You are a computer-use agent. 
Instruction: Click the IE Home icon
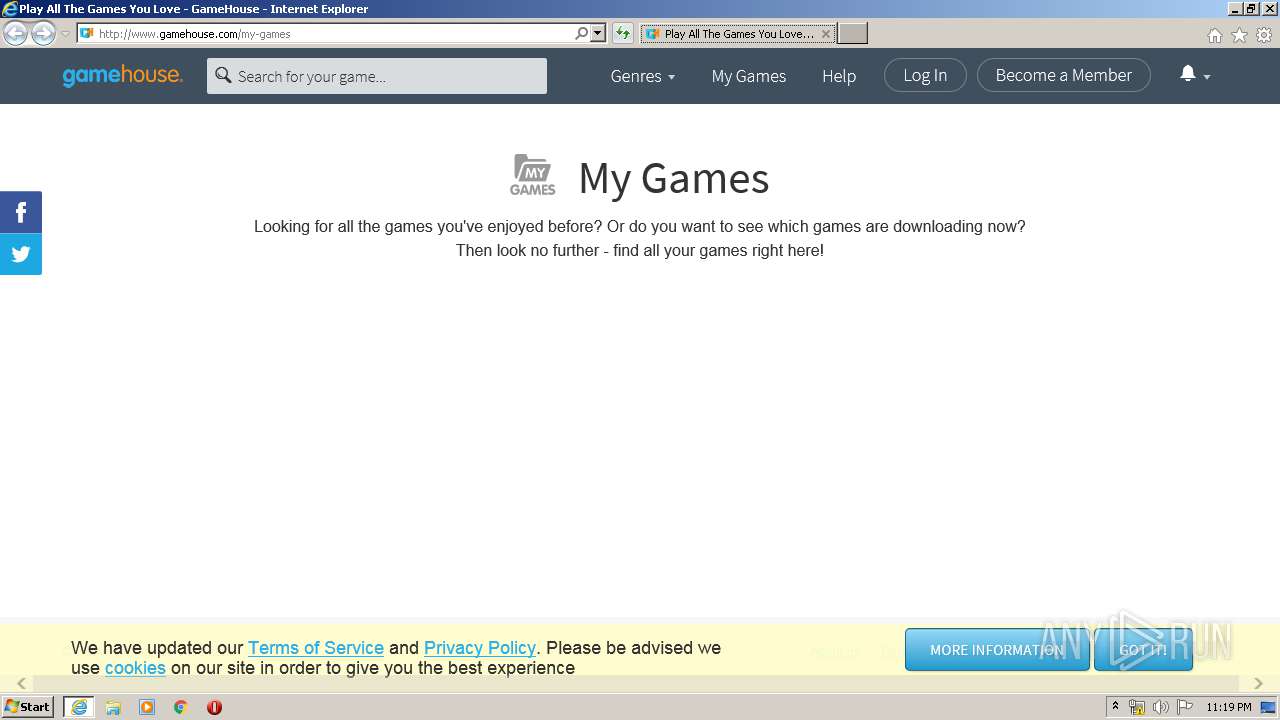pos(1214,35)
